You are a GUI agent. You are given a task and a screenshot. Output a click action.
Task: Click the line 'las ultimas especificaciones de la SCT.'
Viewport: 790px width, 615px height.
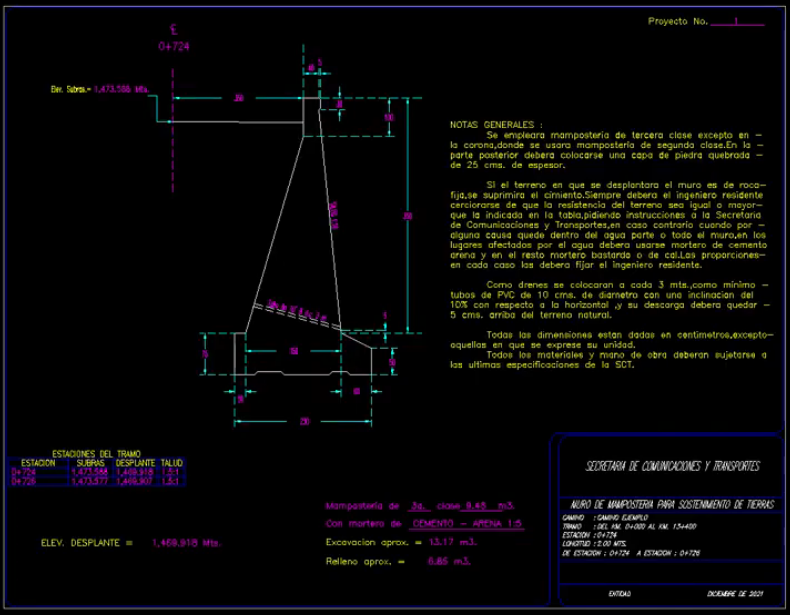tap(542, 365)
